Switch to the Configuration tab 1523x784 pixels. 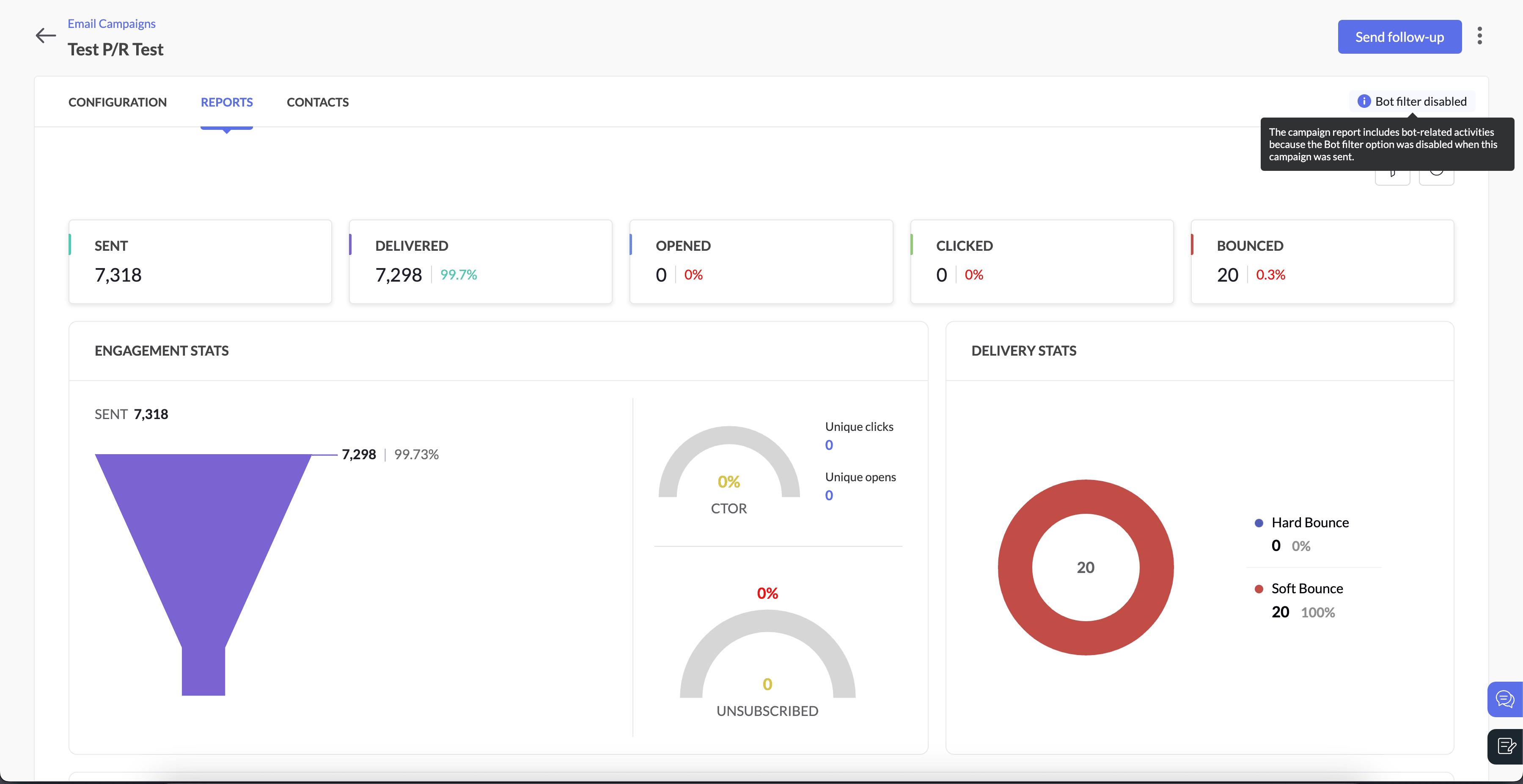point(118,102)
